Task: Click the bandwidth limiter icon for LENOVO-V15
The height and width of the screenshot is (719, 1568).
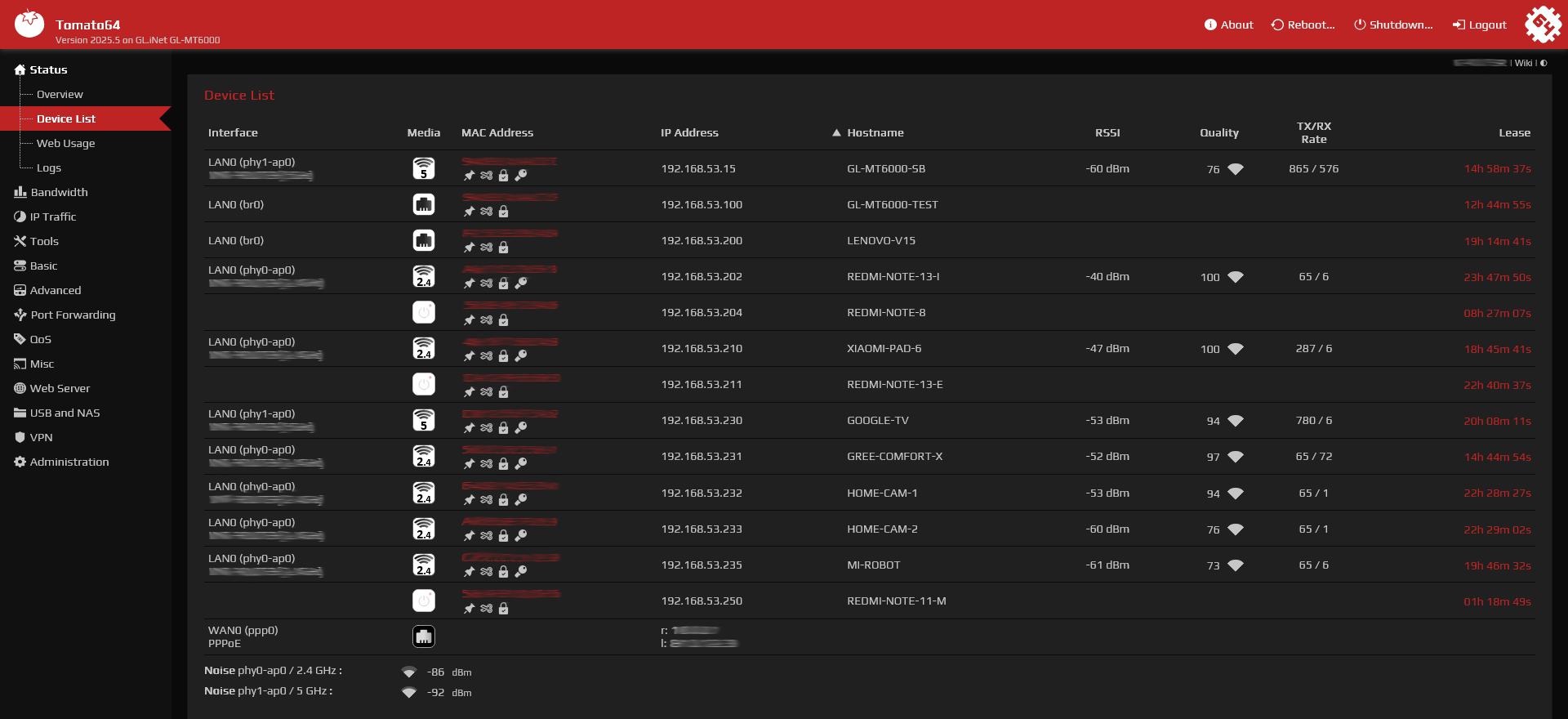Action: coord(486,248)
